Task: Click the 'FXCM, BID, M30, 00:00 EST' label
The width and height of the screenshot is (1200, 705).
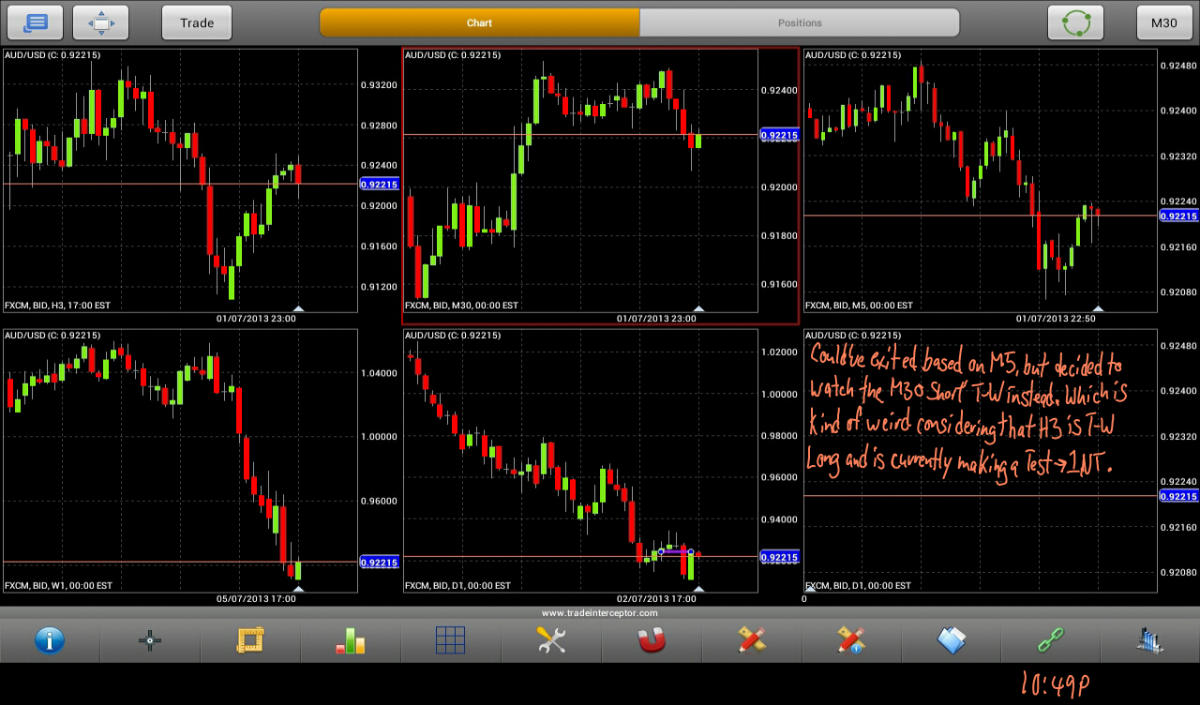Action: coord(462,305)
